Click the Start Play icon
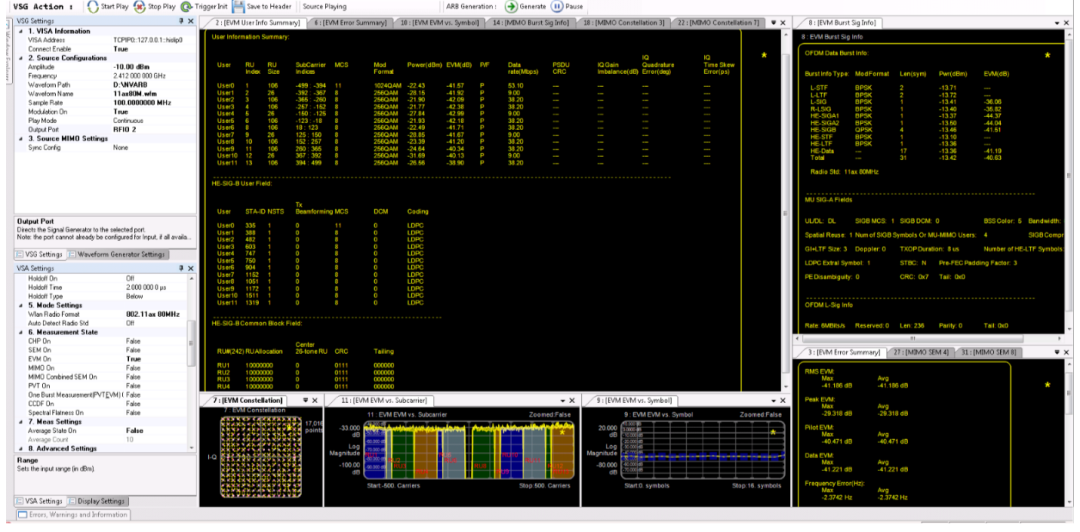This screenshot has height=532, width=1080. coord(93,6)
